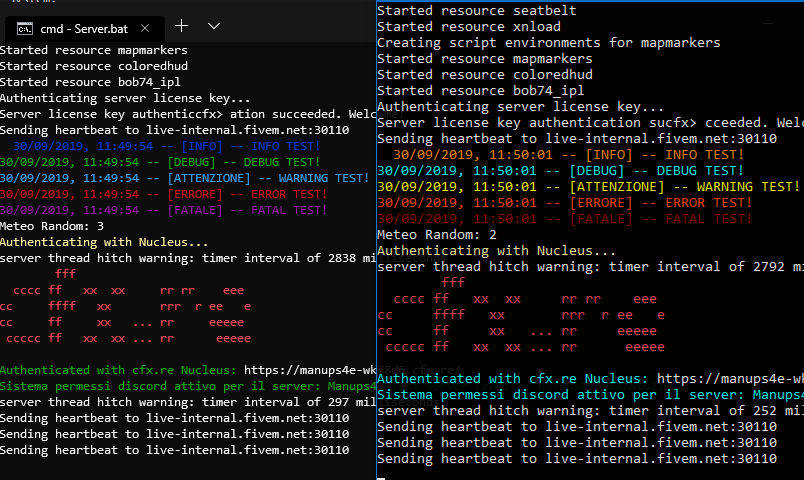The height and width of the screenshot is (480, 804).
Task: Click the "Meteo Random: 2" line
Action: (438, 235)
